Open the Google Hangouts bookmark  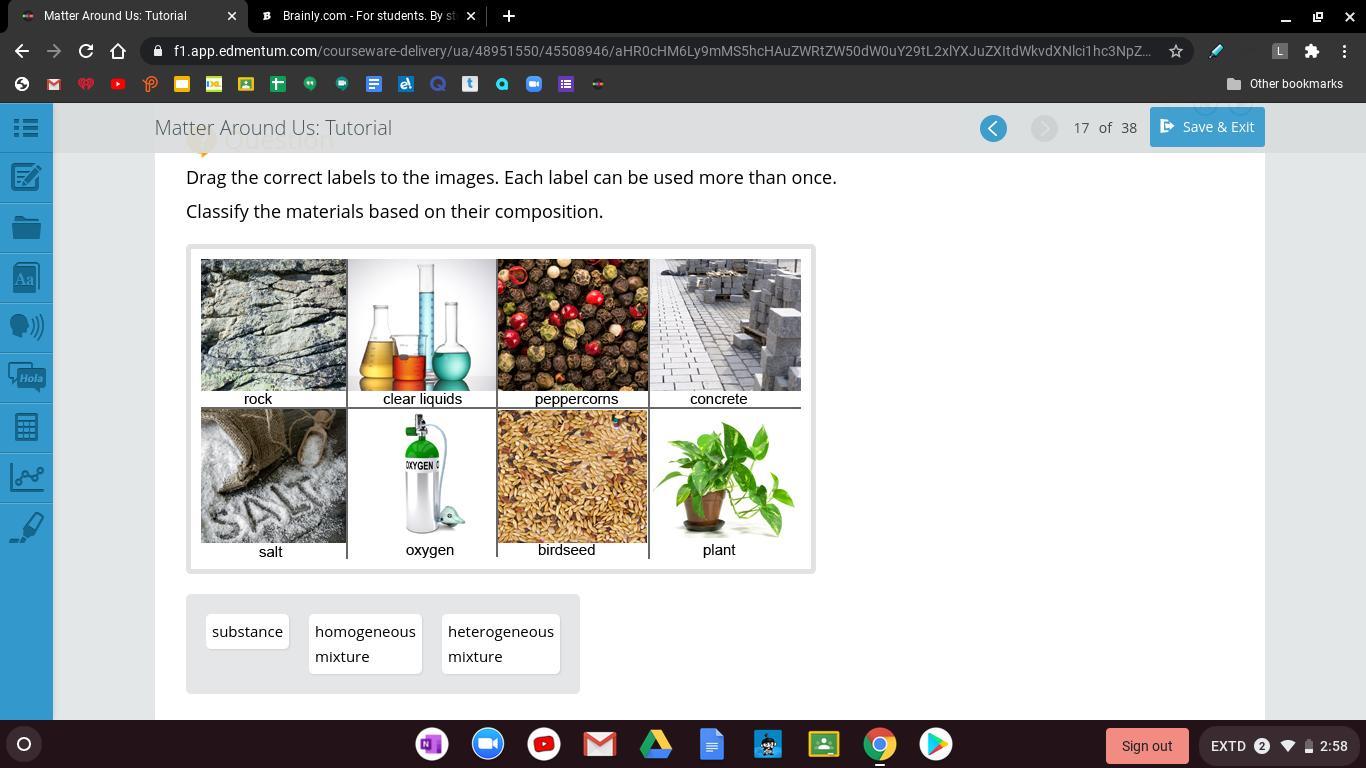tap(310, 84)
